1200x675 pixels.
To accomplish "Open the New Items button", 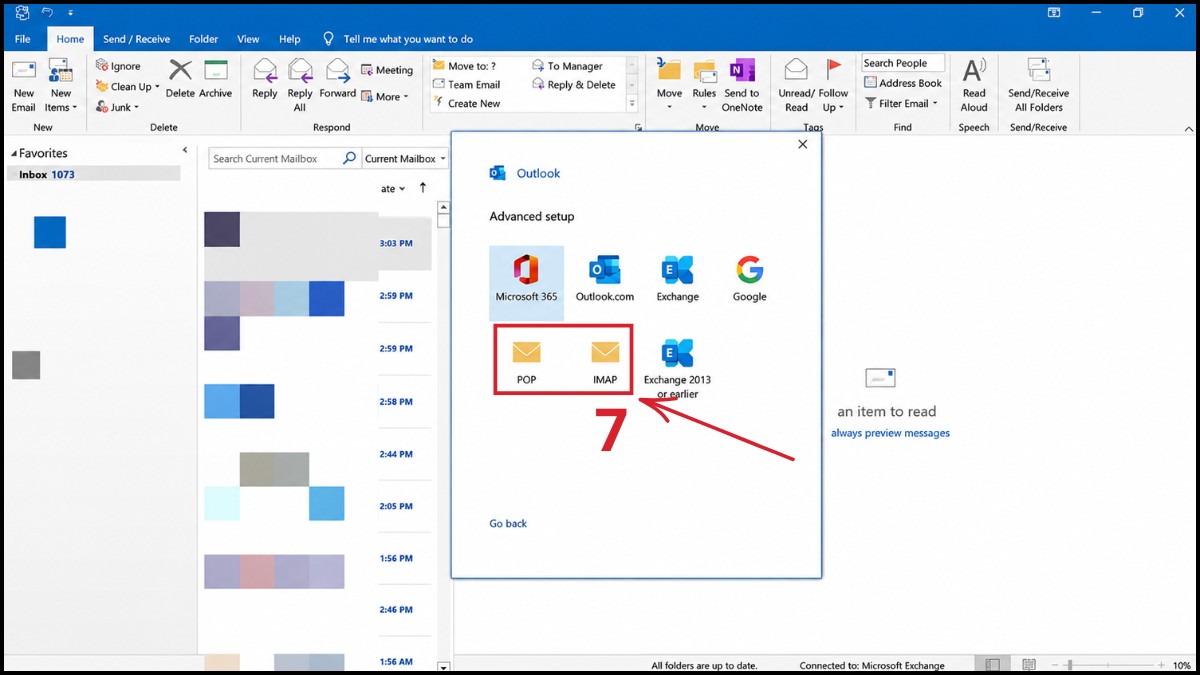I will [60, 86].
